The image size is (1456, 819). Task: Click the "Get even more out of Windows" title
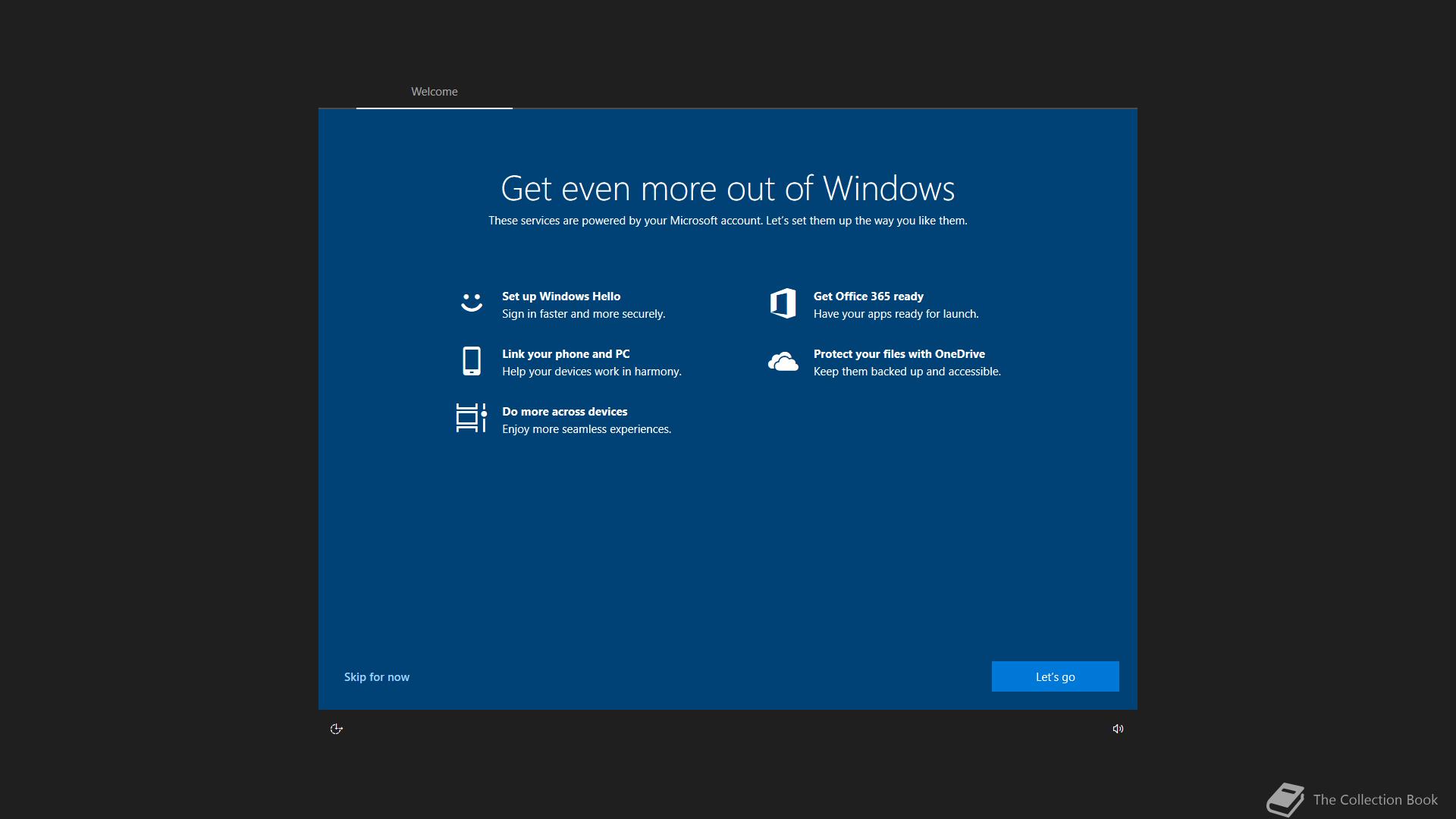pyautogui.click(x=727, y=188)
